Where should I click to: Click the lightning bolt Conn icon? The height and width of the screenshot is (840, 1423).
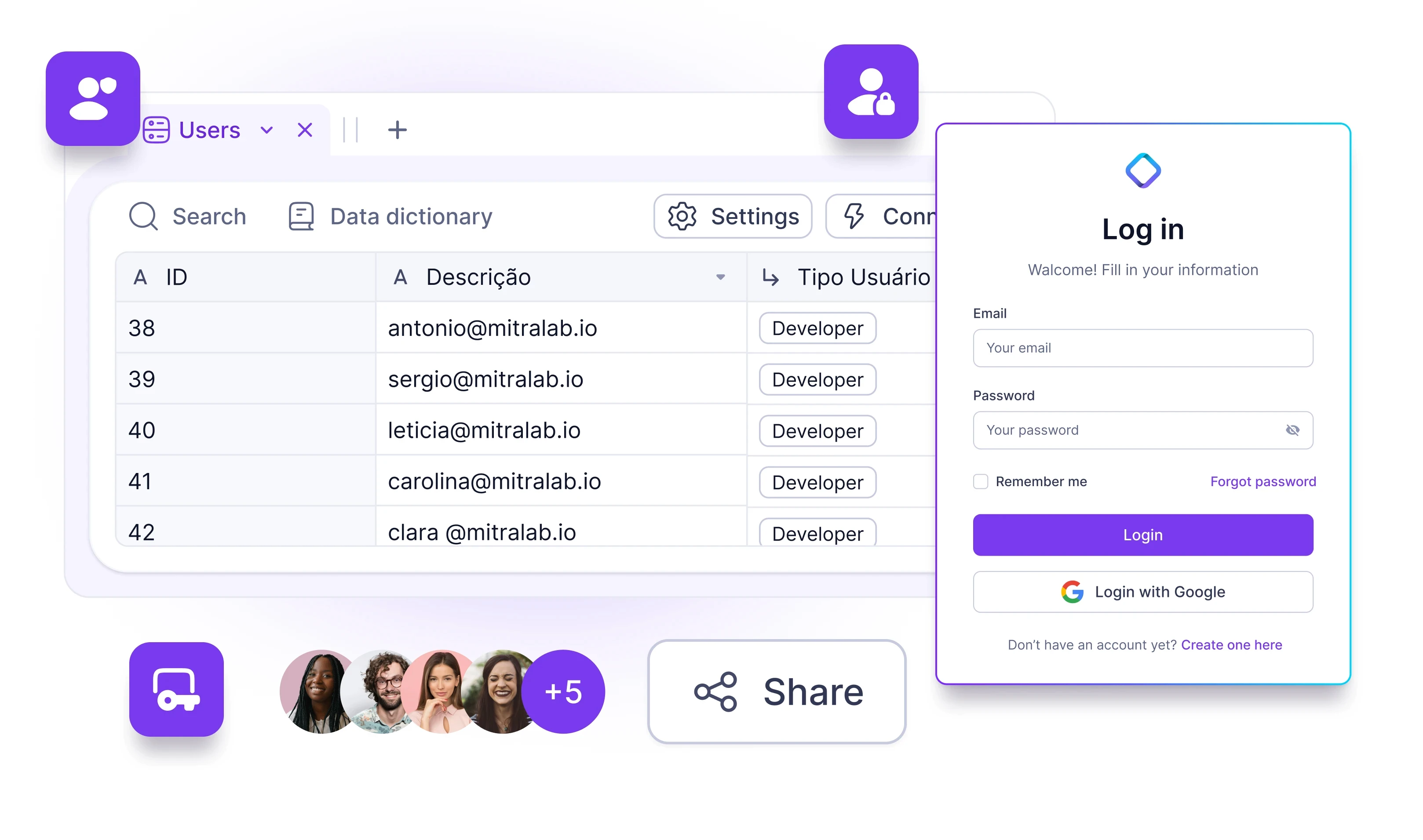[x=854, y=215]
